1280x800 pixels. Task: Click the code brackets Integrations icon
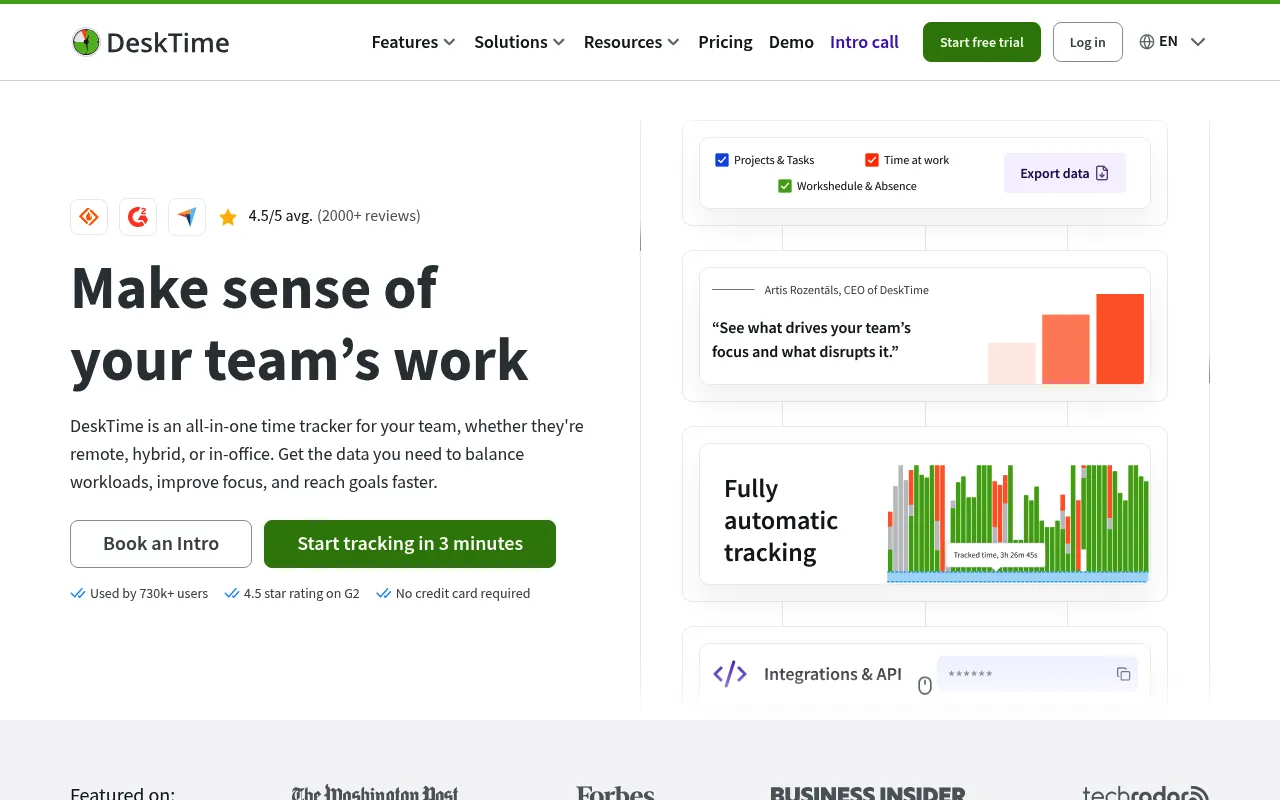pyautogui.click(x=730, y=674)
